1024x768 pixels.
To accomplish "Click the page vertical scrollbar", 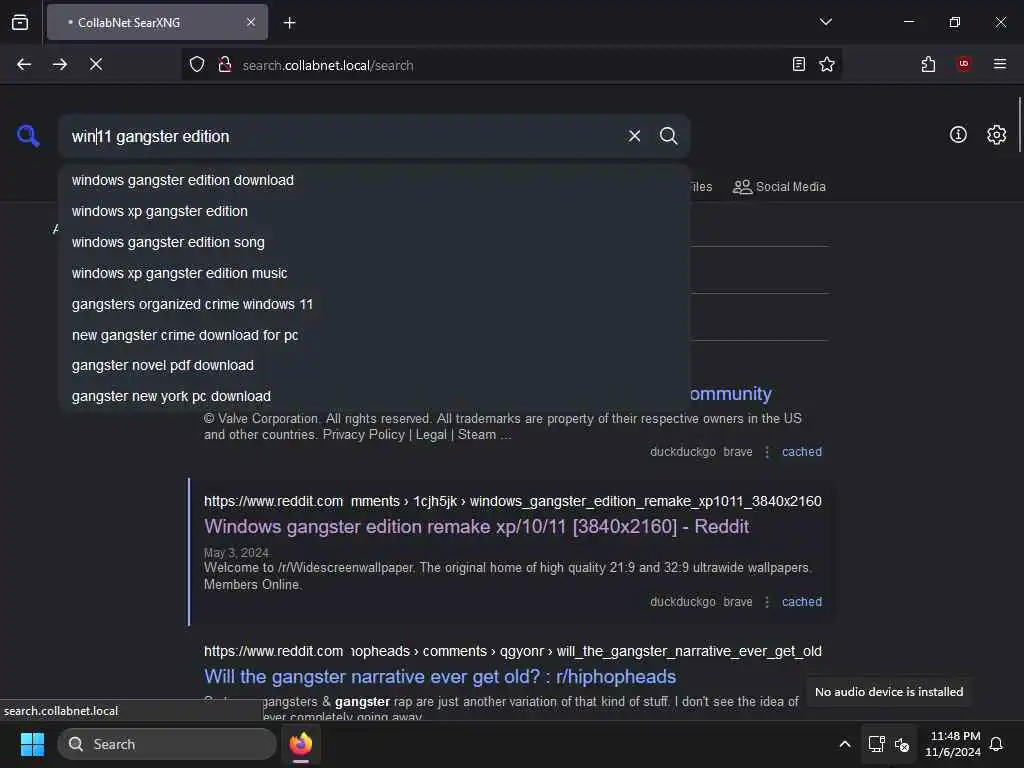I will [1019, 124].
